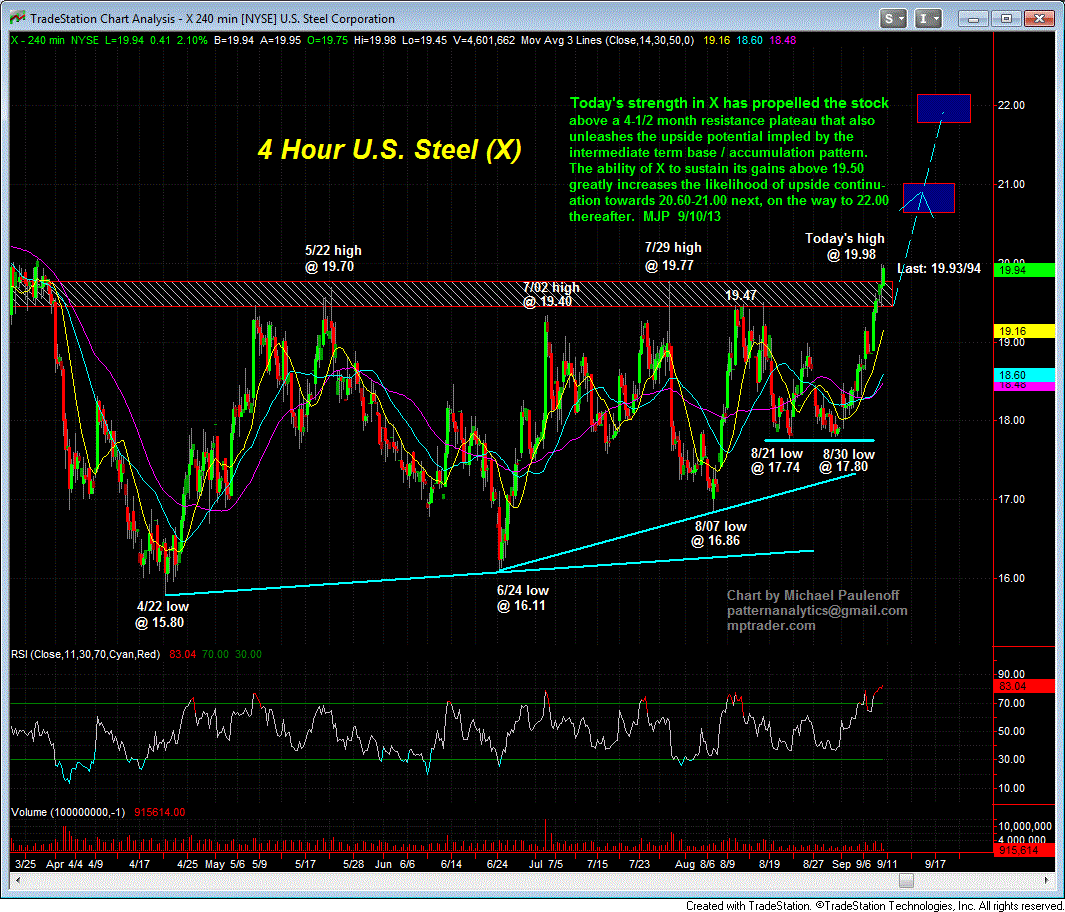Click the magenta 18.48 moving average value in status line
1065x912 pixels.
coord(783,41)
